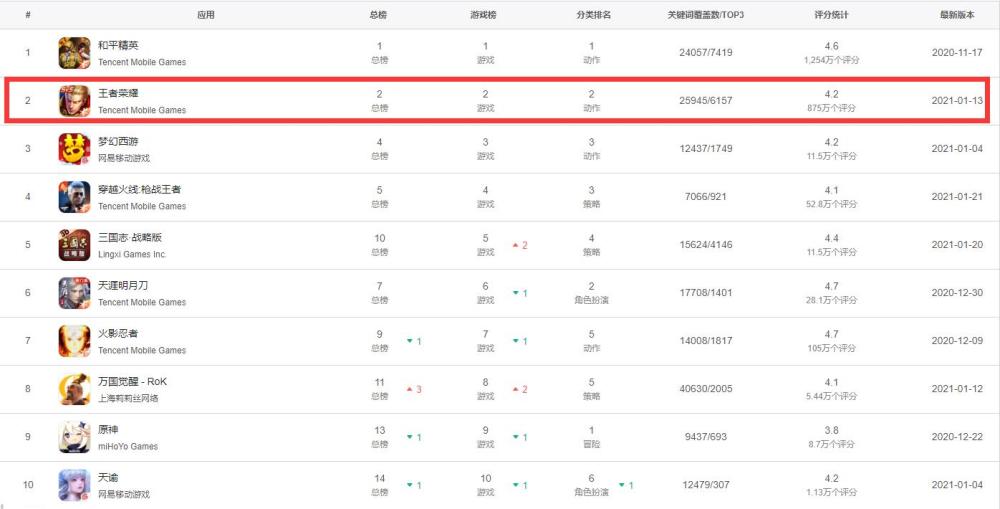Image resolution: width=1000 pixels, height=509 pixels.
Task: Open the 火影忍者 app icon
Action: point(75,341)
